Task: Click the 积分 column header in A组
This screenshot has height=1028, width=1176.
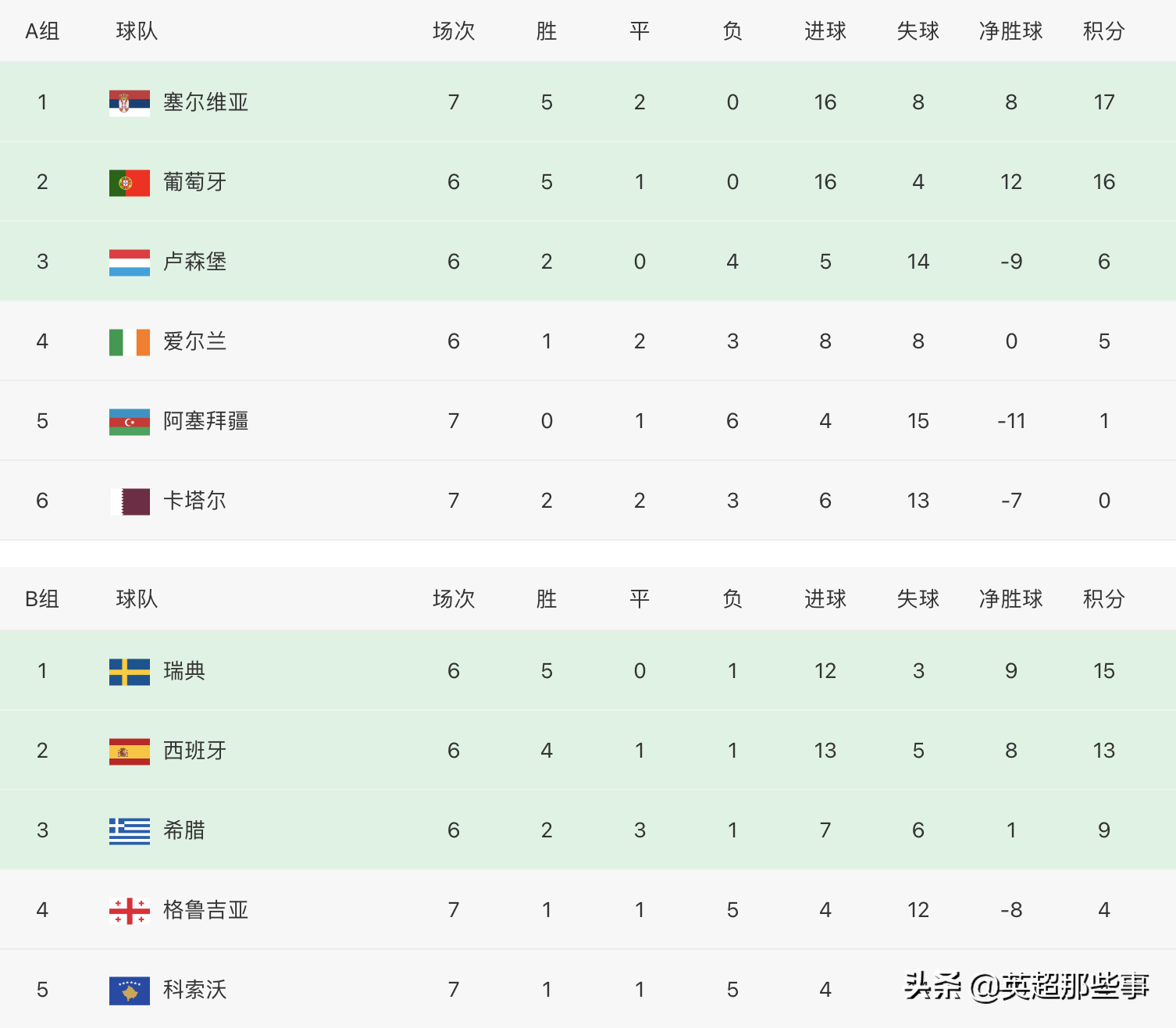Action: click(x=1104, y=31)
